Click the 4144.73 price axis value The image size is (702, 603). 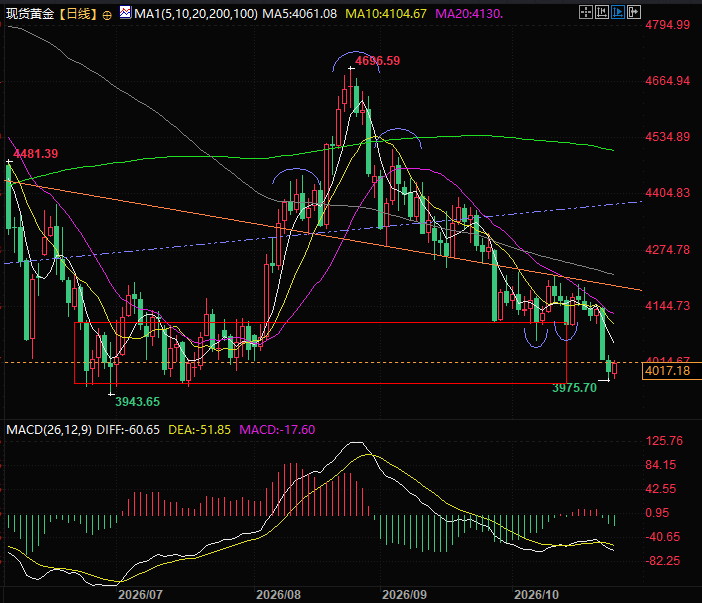668,306
